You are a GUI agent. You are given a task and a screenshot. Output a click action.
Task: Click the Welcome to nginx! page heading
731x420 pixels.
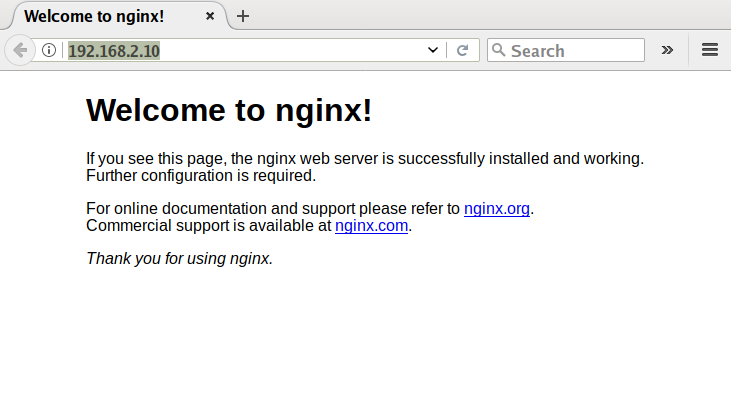(x=229, y=110)
